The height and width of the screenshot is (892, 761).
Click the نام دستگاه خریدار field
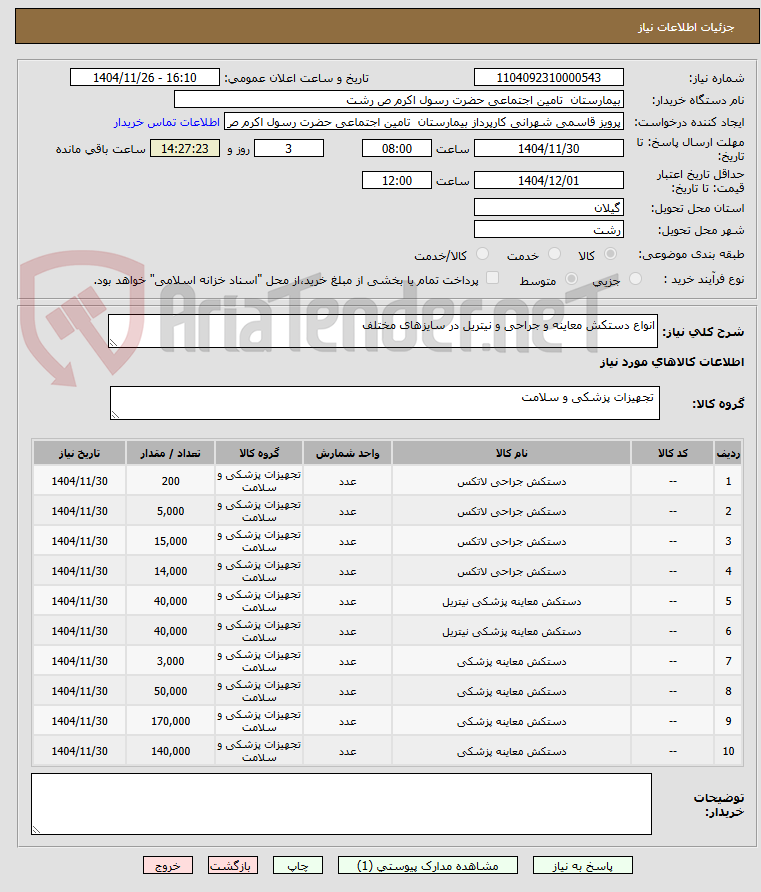[399, 100]
